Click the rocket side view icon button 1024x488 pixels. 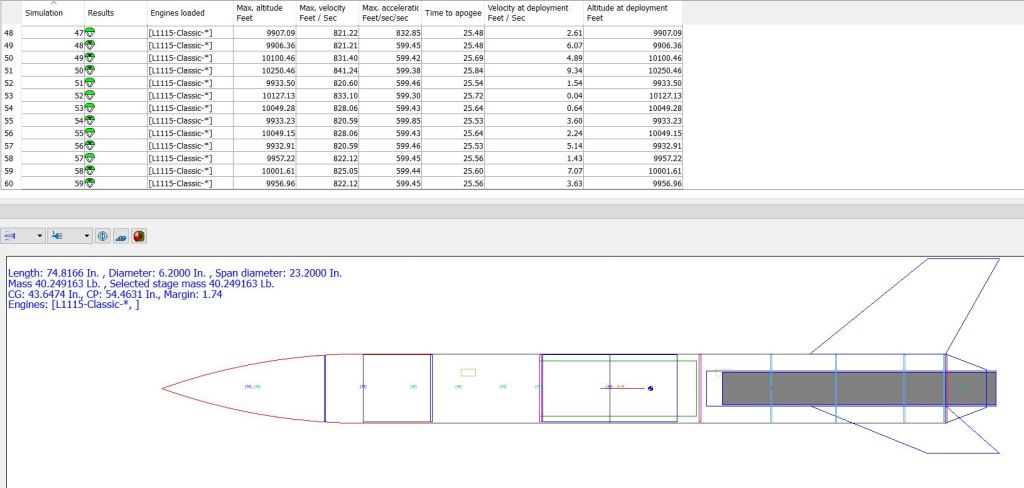click(13, 236)
